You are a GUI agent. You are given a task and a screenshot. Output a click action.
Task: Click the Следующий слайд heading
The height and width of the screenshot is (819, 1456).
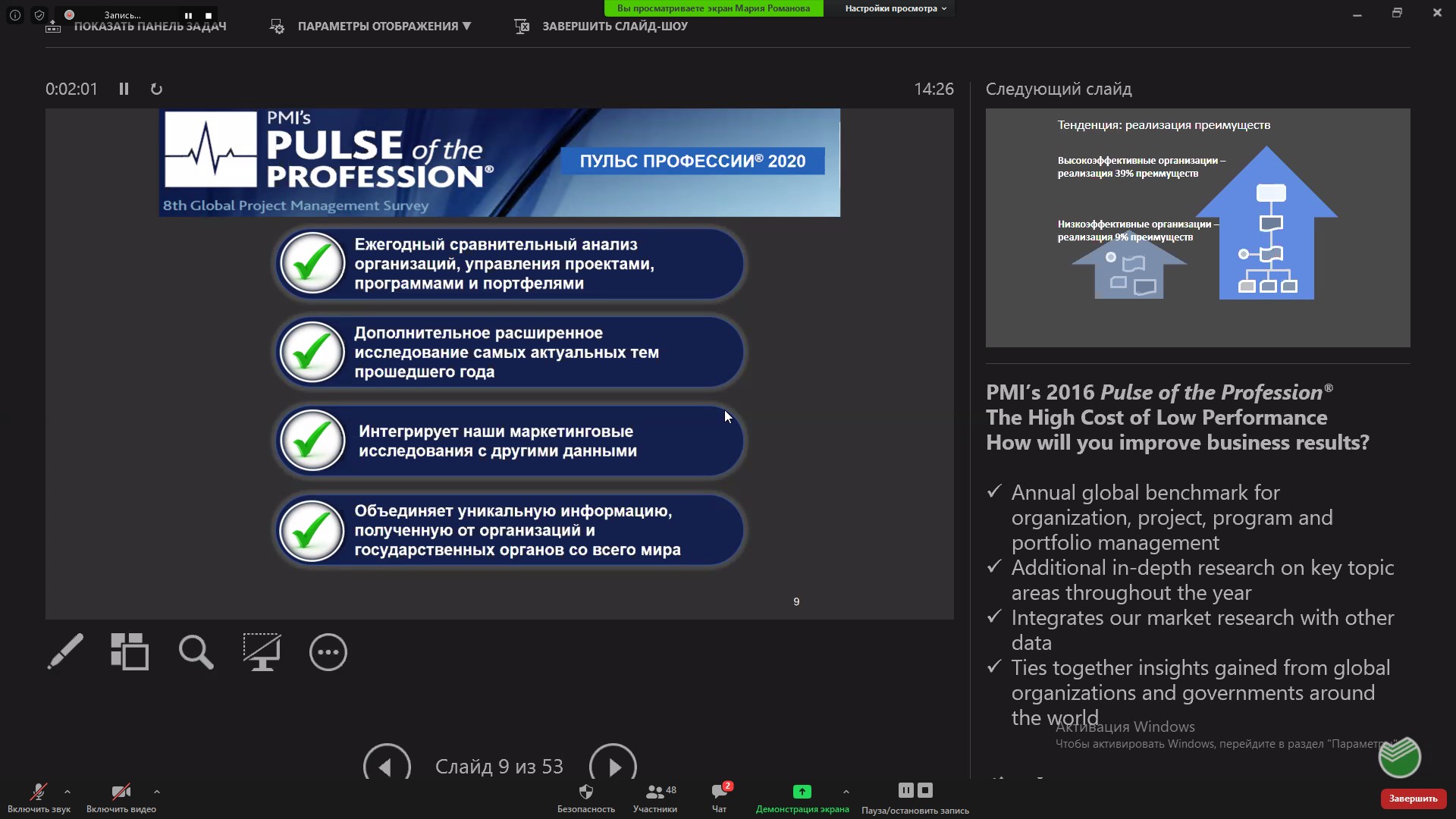click(x=1059, y=89)
